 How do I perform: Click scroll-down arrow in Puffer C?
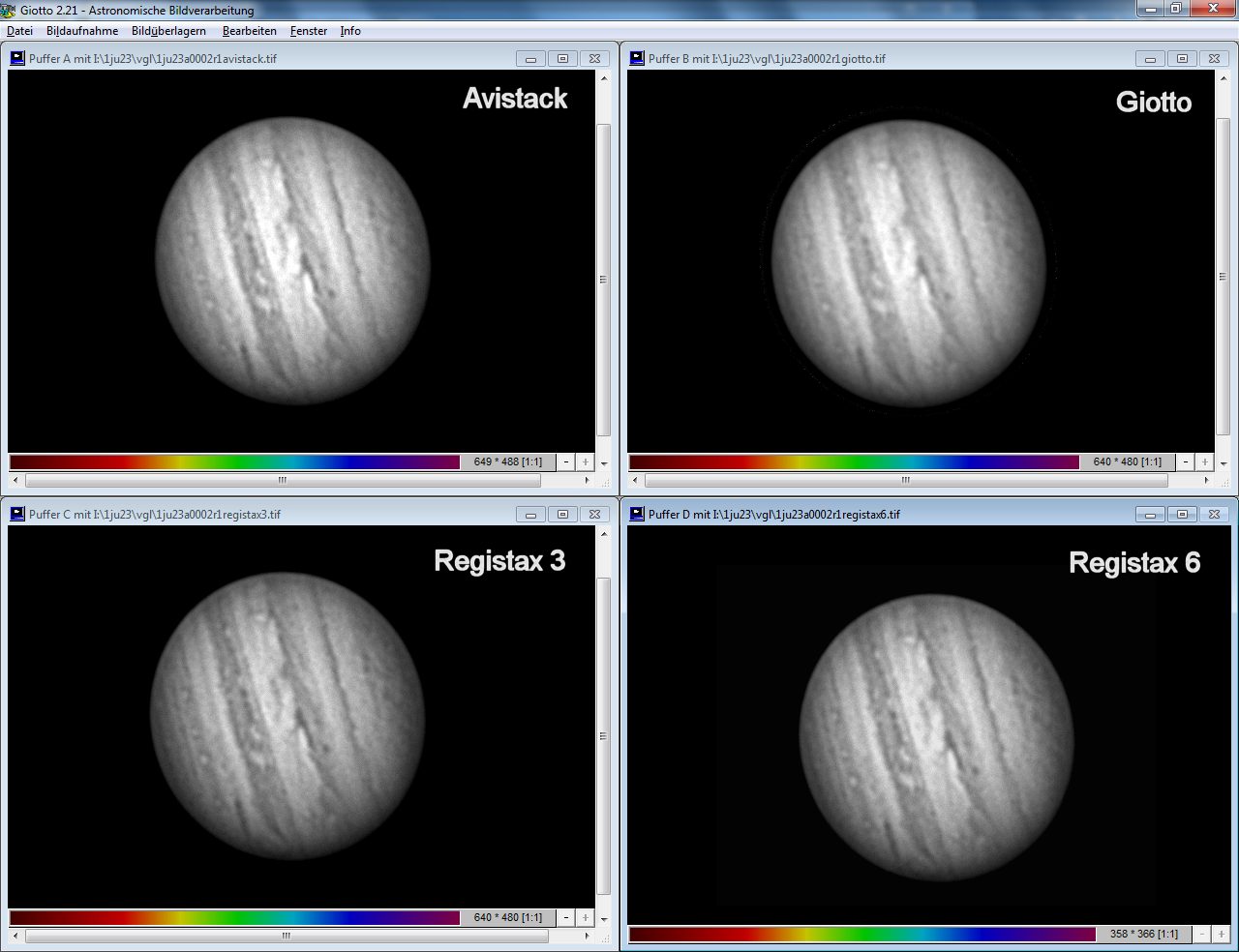point(604,918)
